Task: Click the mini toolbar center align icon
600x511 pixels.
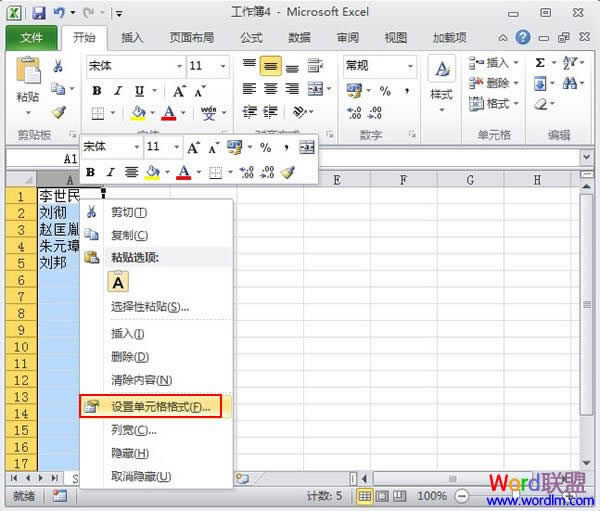Action: point(131,172)
